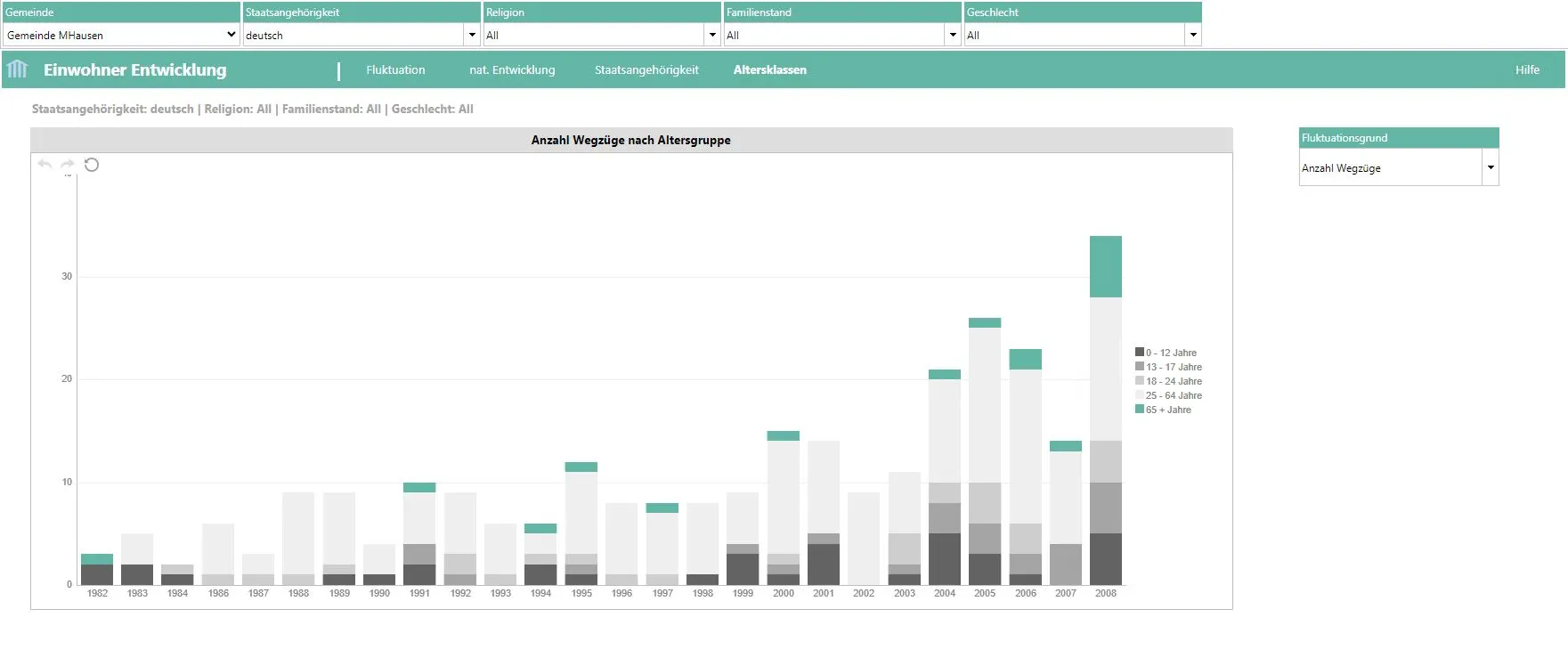Screen dimensions: 1568x658
Task: Toggle the 65 + Jahre legend swatch
Action: [x=1140, y=410]
